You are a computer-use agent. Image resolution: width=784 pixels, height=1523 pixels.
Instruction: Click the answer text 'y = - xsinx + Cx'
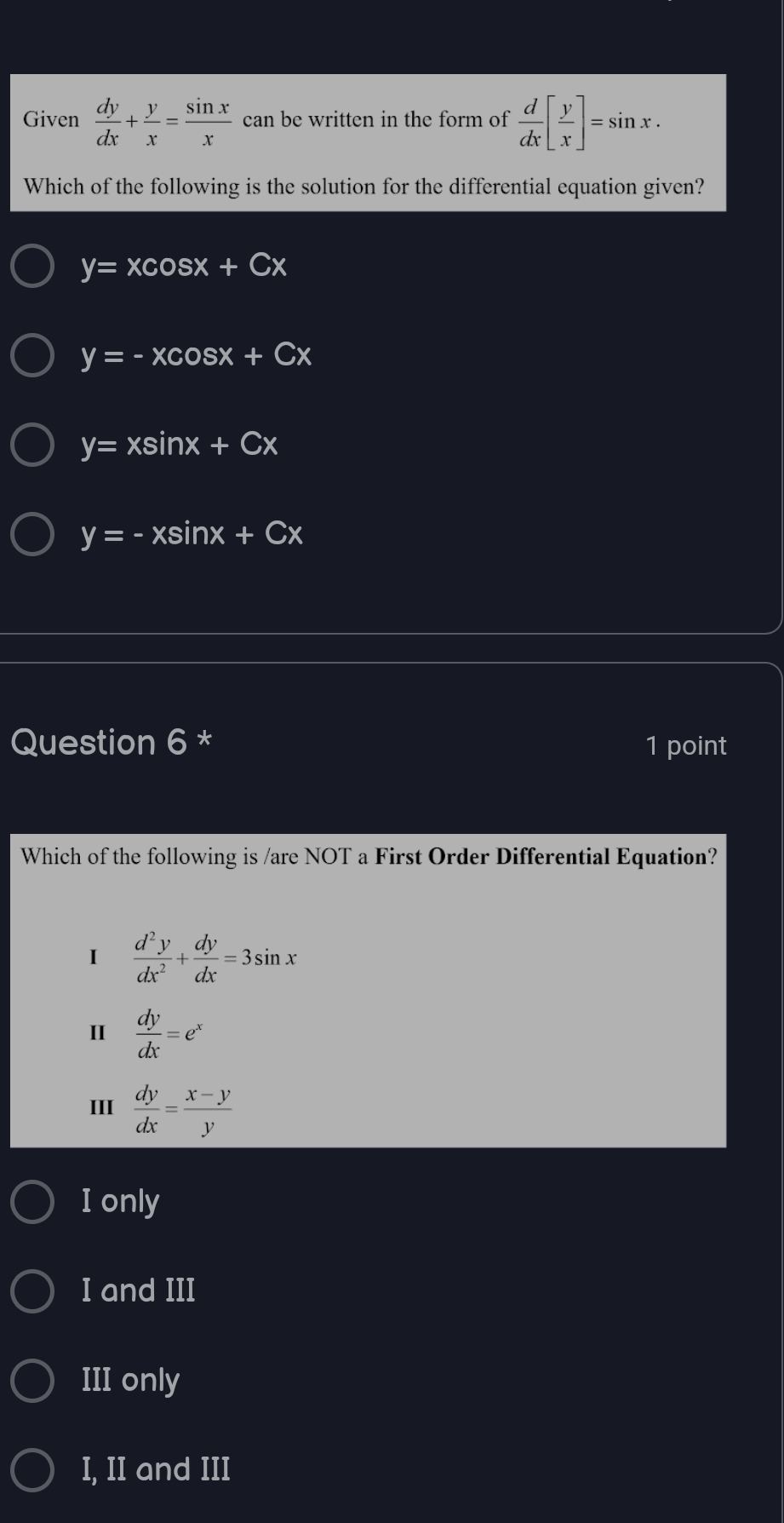pos(192,534)
